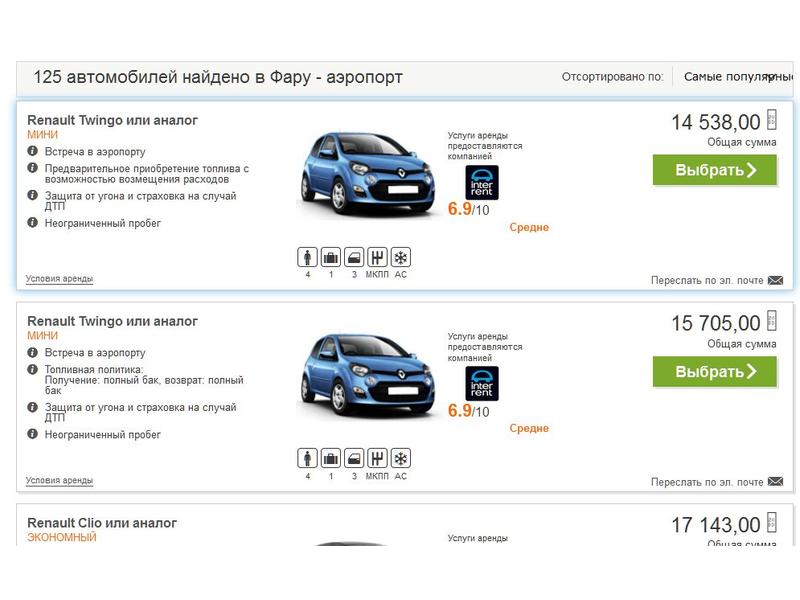Click the luggage icon in 14 538,00 offer

331,257
